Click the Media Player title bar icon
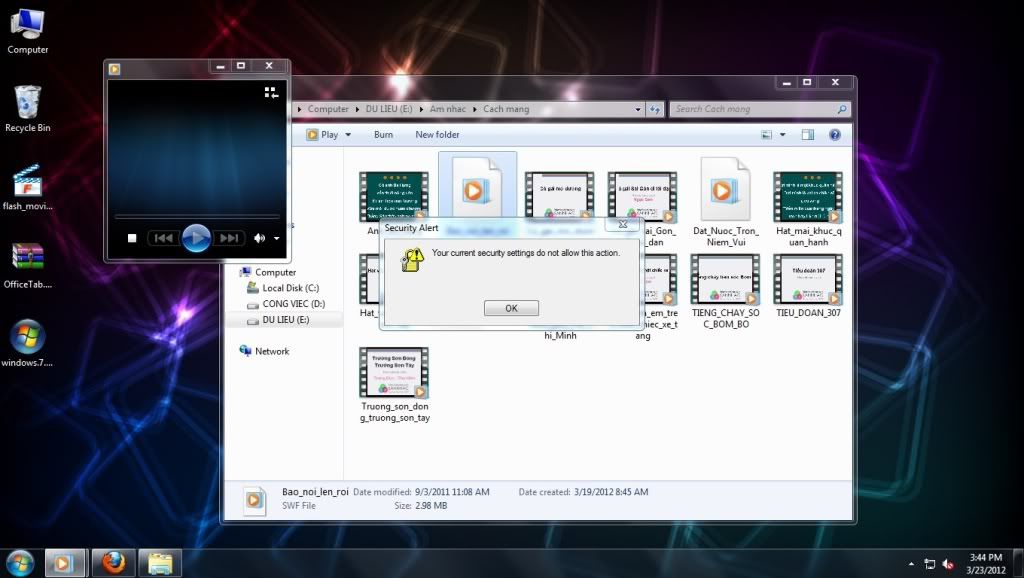Viewport: 1024px width, 578px height. click(114, 69)
